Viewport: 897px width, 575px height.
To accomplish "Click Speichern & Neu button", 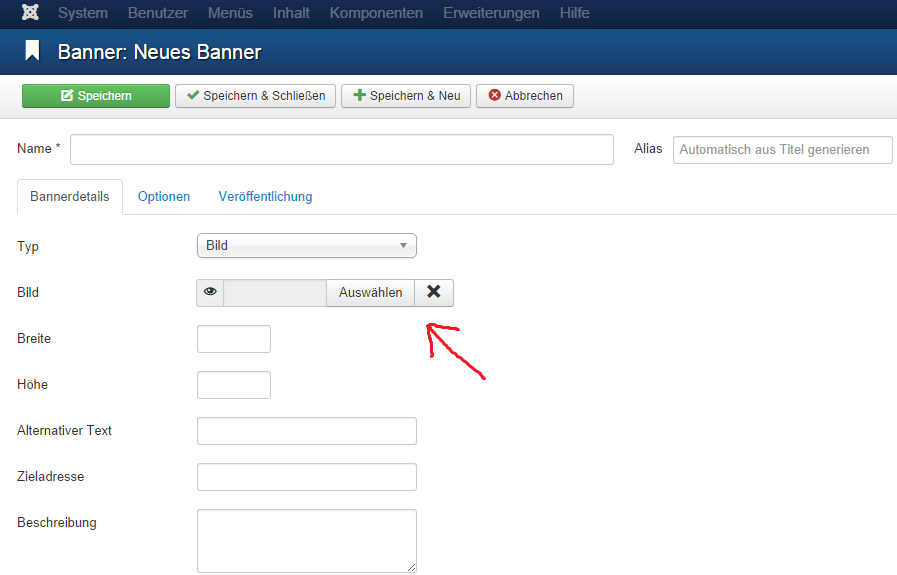I will click(406, 96).
